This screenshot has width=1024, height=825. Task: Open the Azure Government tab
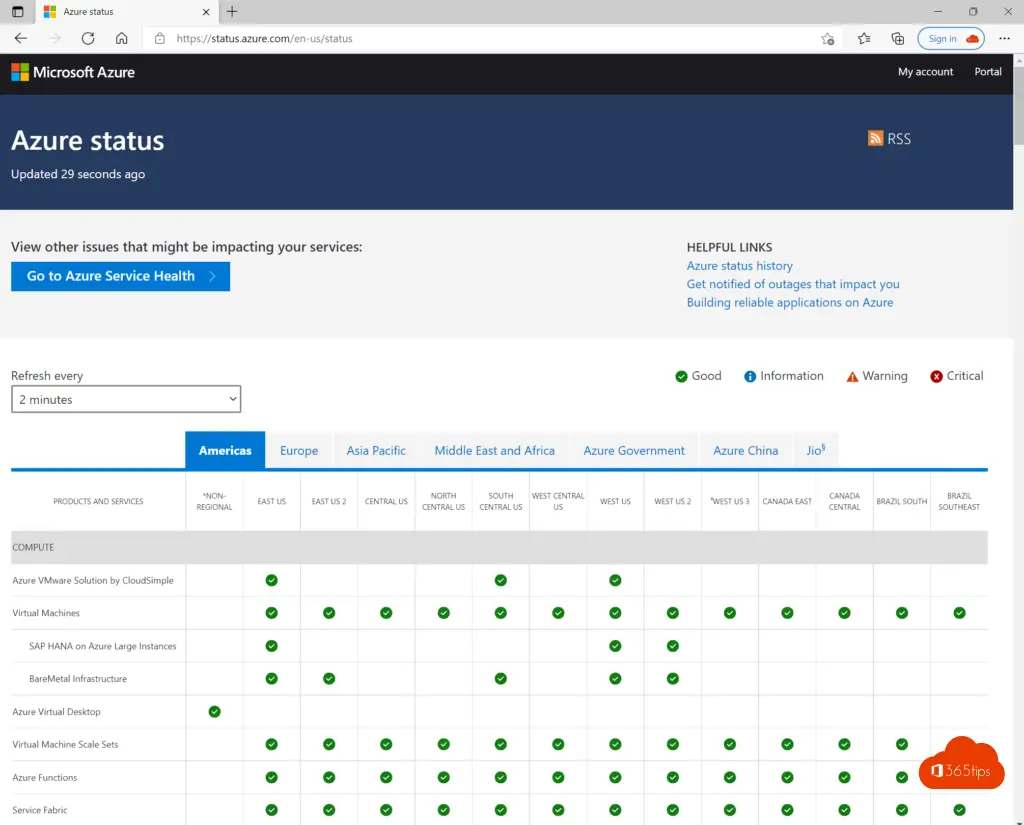pos(634,451)
